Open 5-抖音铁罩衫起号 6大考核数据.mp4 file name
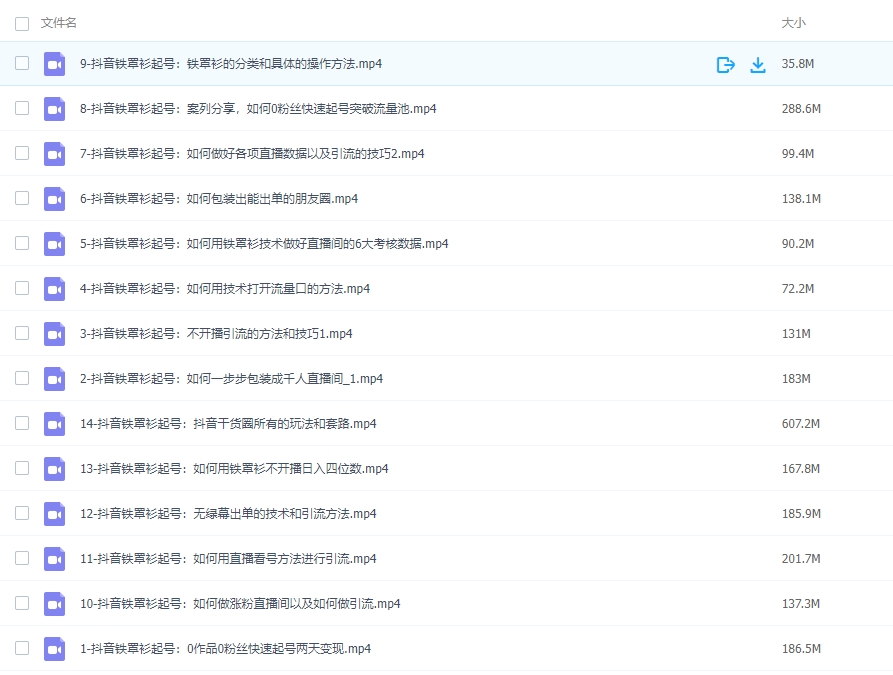This screenshot has height=675, width=893. click(x=264, y=244)
